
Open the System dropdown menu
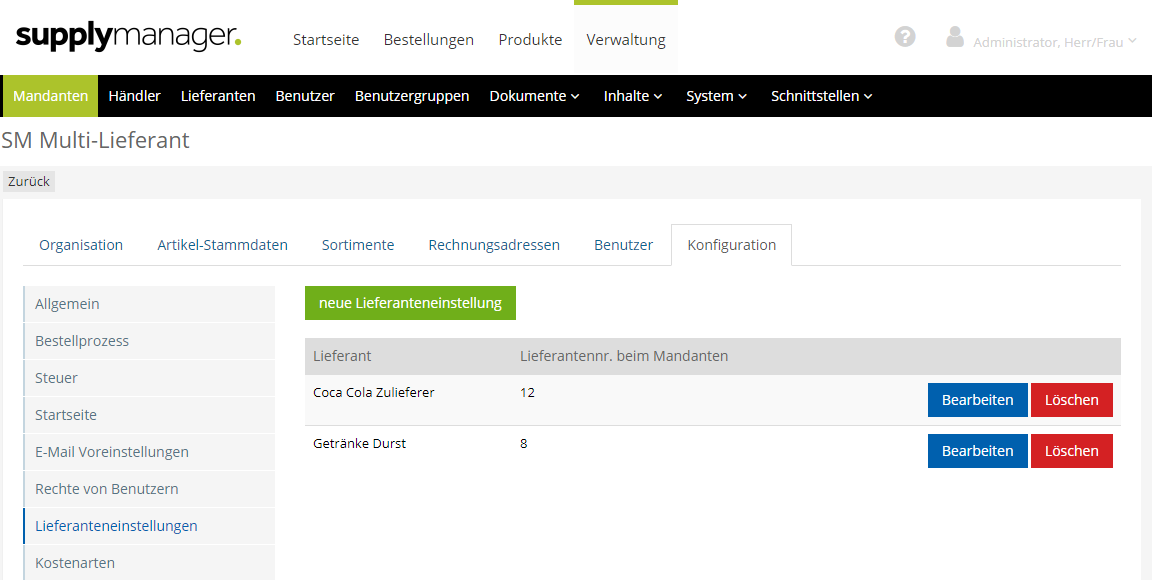pyautogui.click(x=716, y=96)
